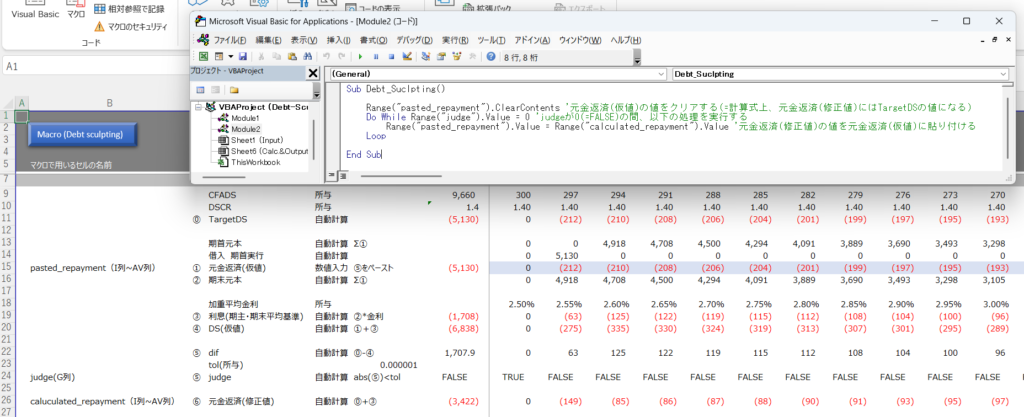Click the VBA application icon in menu bar
Image resolution: width=1024 pixels, height=417 pixels.
[204, 39]
